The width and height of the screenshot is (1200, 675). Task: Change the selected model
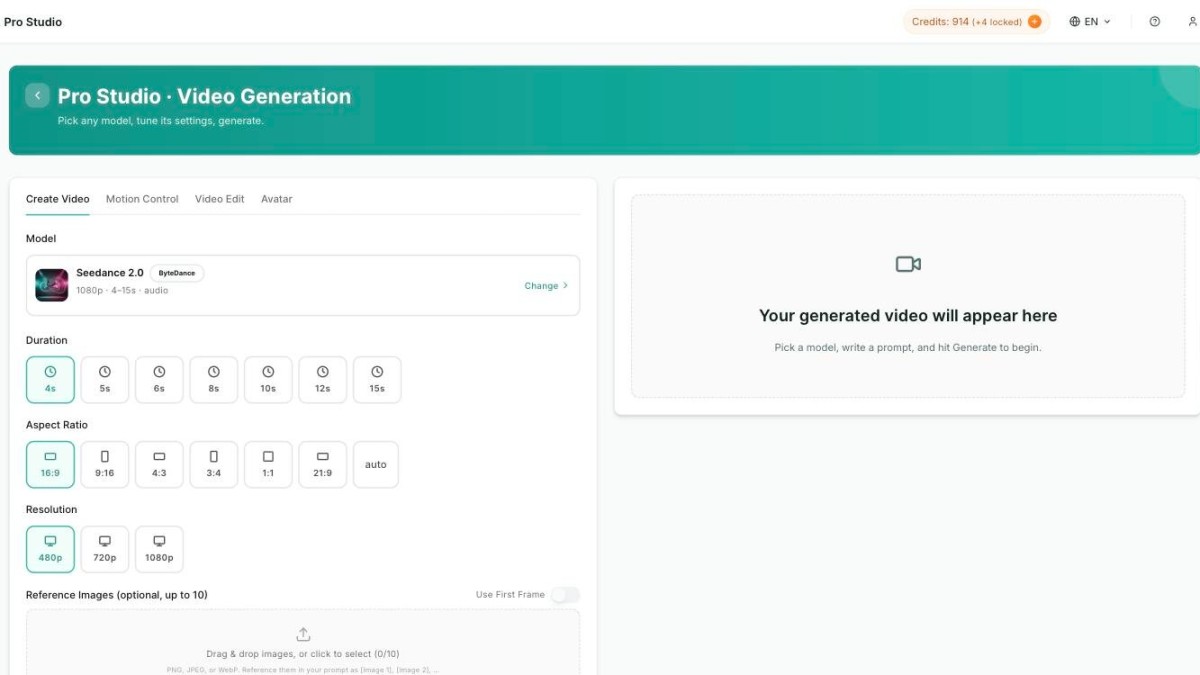coord(546,286)
